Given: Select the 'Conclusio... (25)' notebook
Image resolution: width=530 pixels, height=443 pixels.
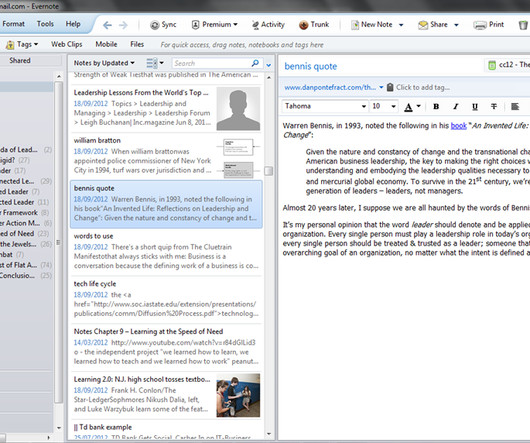Looking at the screenshot, I should [x=26, y=275].
